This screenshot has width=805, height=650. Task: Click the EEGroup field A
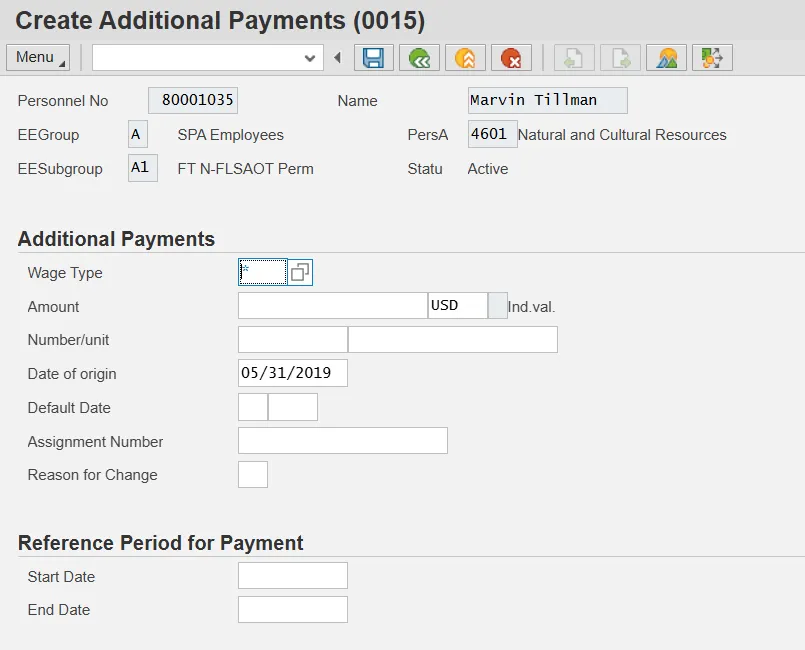(138, 134)
